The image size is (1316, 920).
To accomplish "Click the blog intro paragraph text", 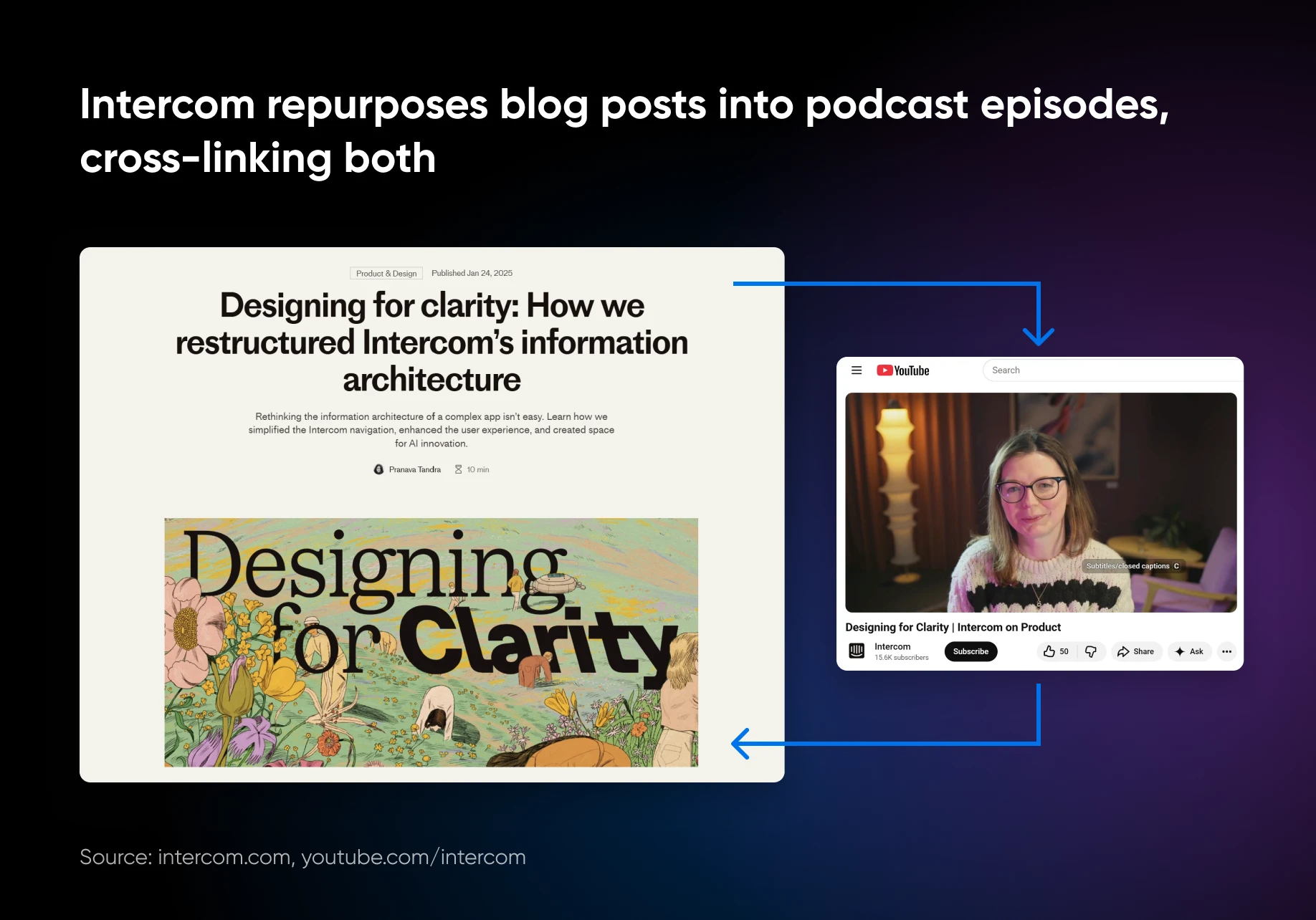I will (431, 430).
